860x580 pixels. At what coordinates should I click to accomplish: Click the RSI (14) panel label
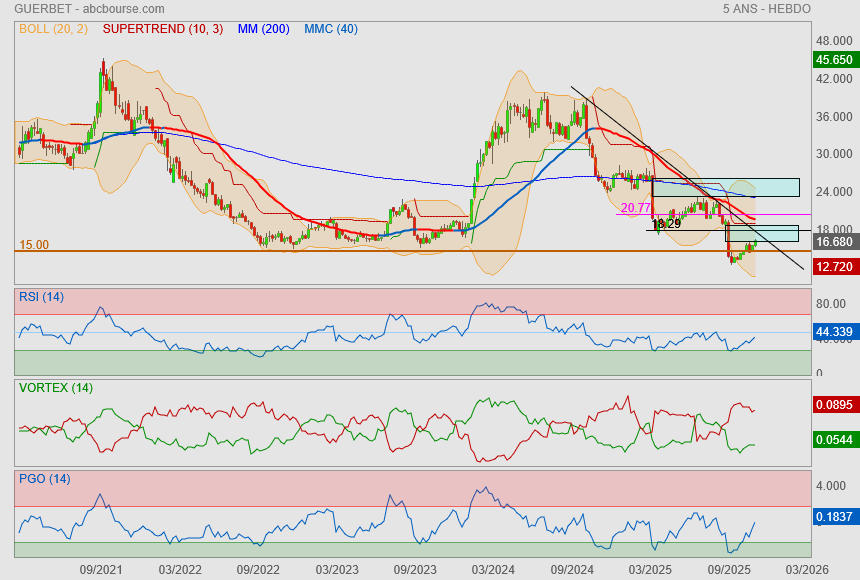pos(41,297)
